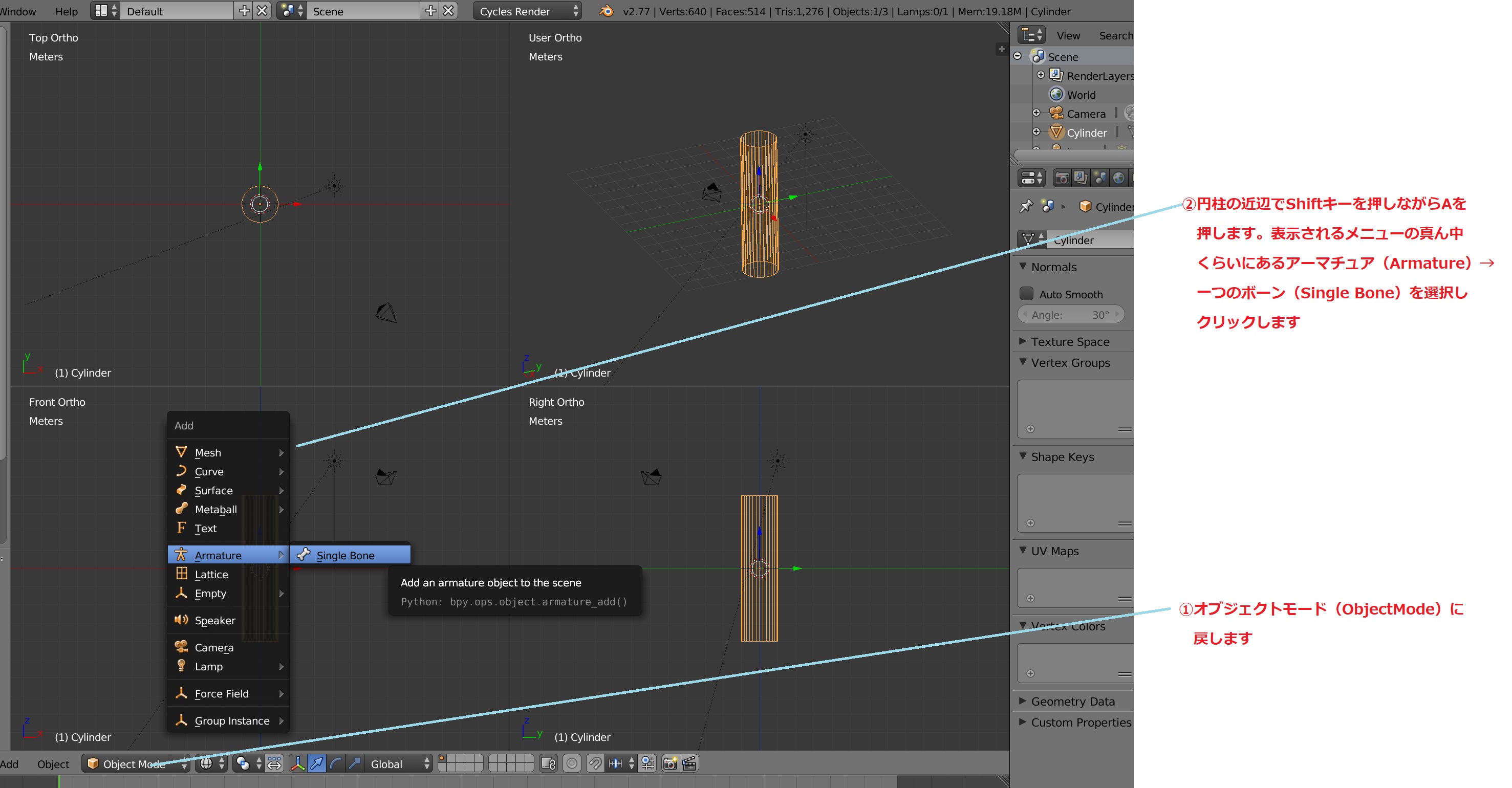Collapse the Scene tree in outliner

(x=1019, y=56)
